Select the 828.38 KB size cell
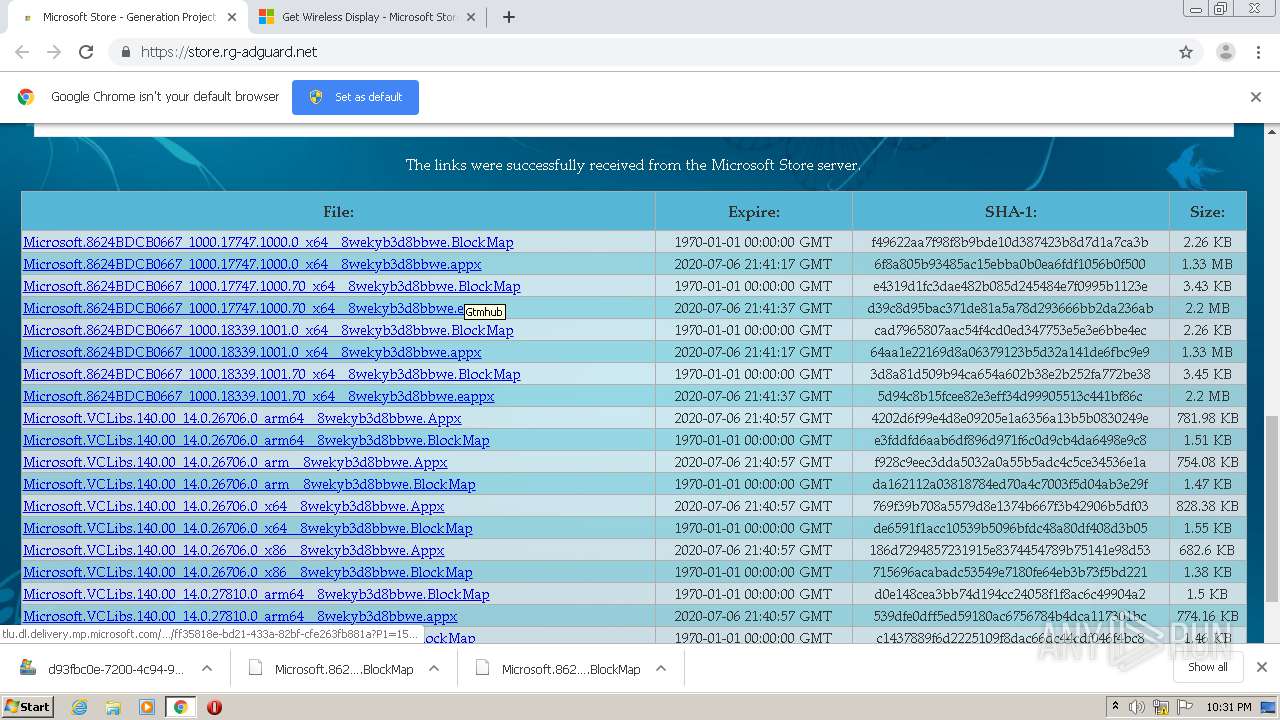Image resolution: width=1280 pixels, height=720 pixels. click(x=1207, y=506)
